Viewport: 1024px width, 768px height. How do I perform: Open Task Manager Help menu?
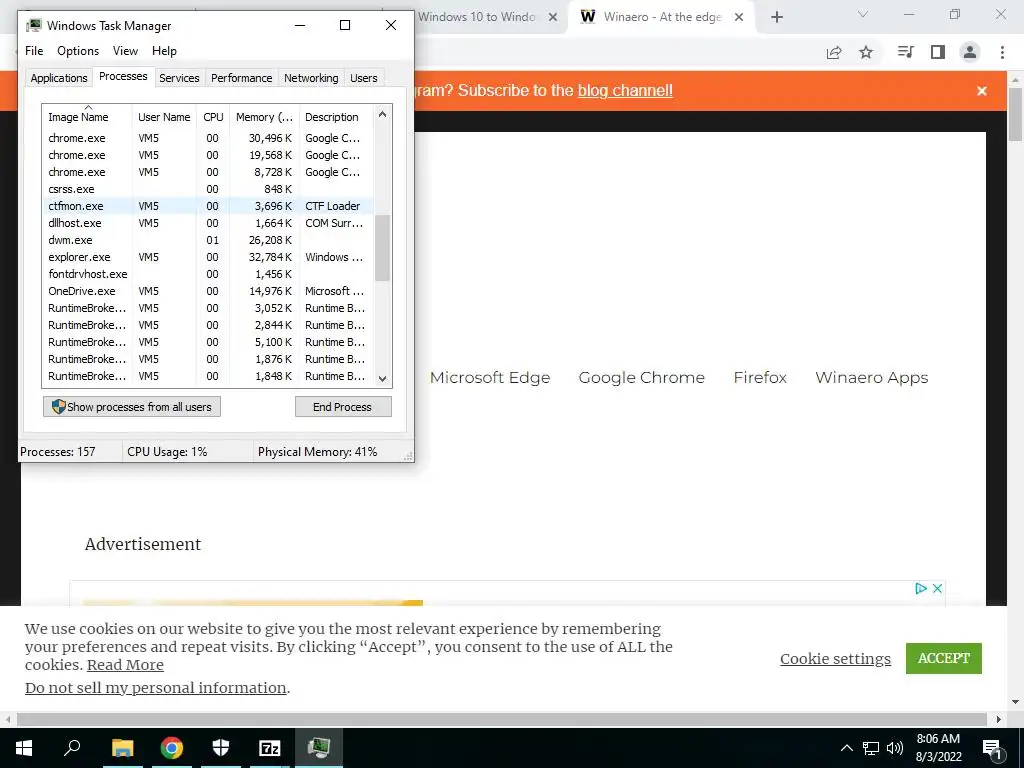click(x=164, y=51)
